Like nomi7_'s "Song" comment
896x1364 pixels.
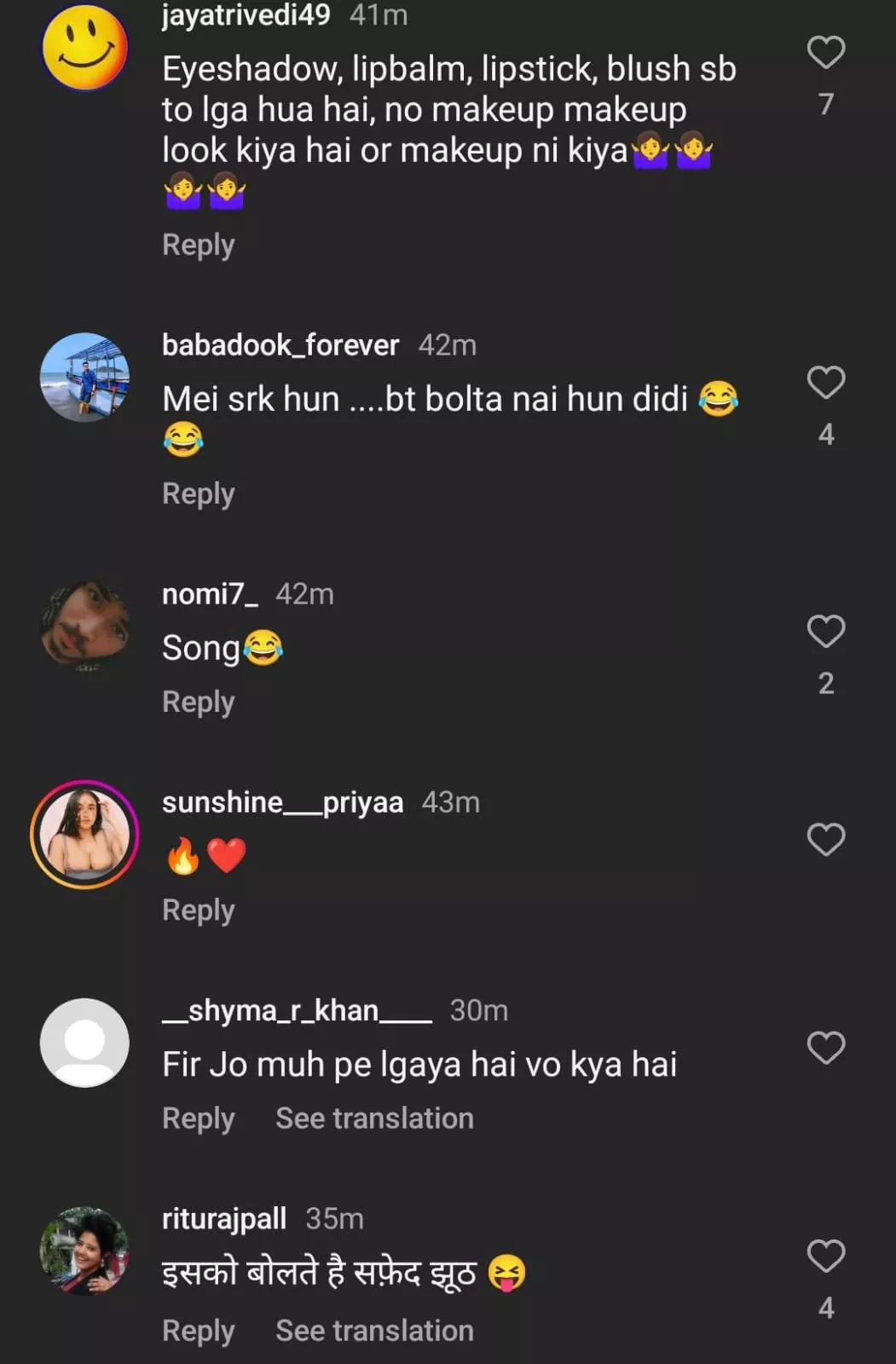(825, 632)
